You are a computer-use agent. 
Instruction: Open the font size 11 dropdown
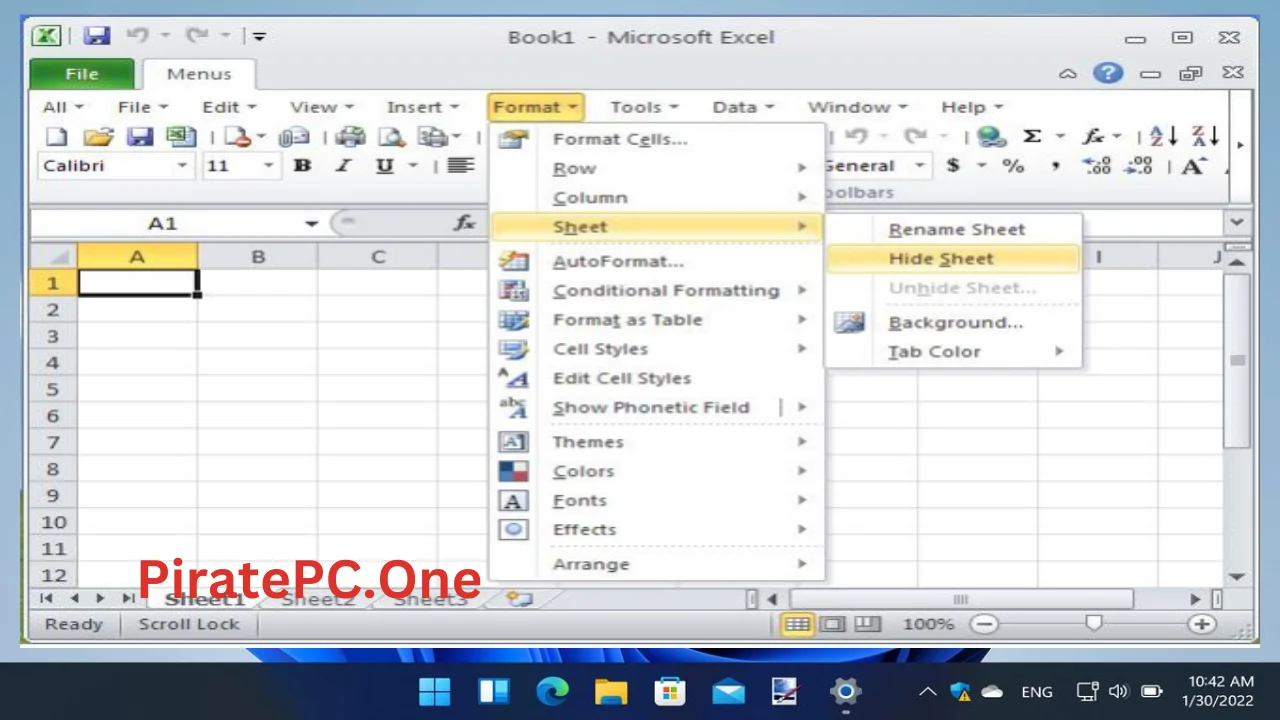(x=268, y=166)
